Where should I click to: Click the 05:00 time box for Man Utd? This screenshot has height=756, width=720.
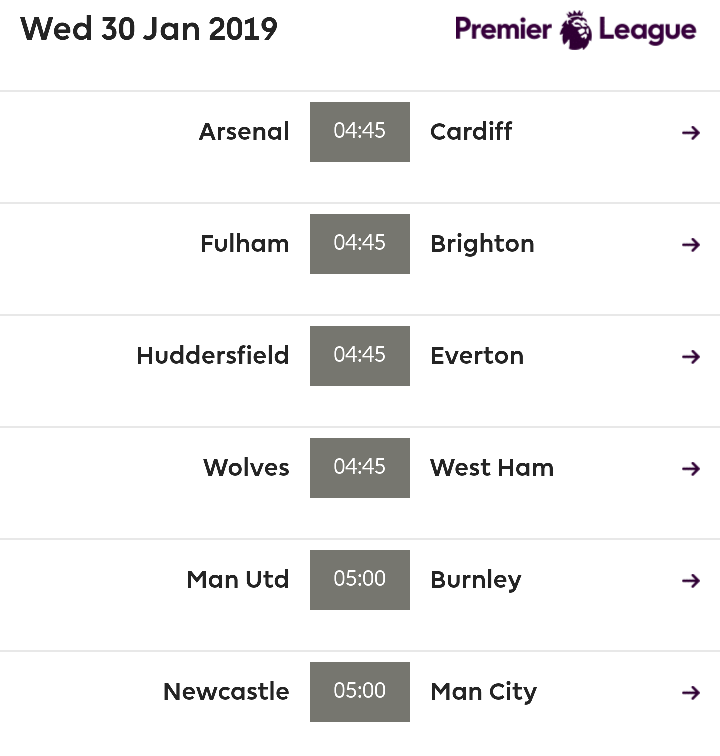(x=360, y=580)
